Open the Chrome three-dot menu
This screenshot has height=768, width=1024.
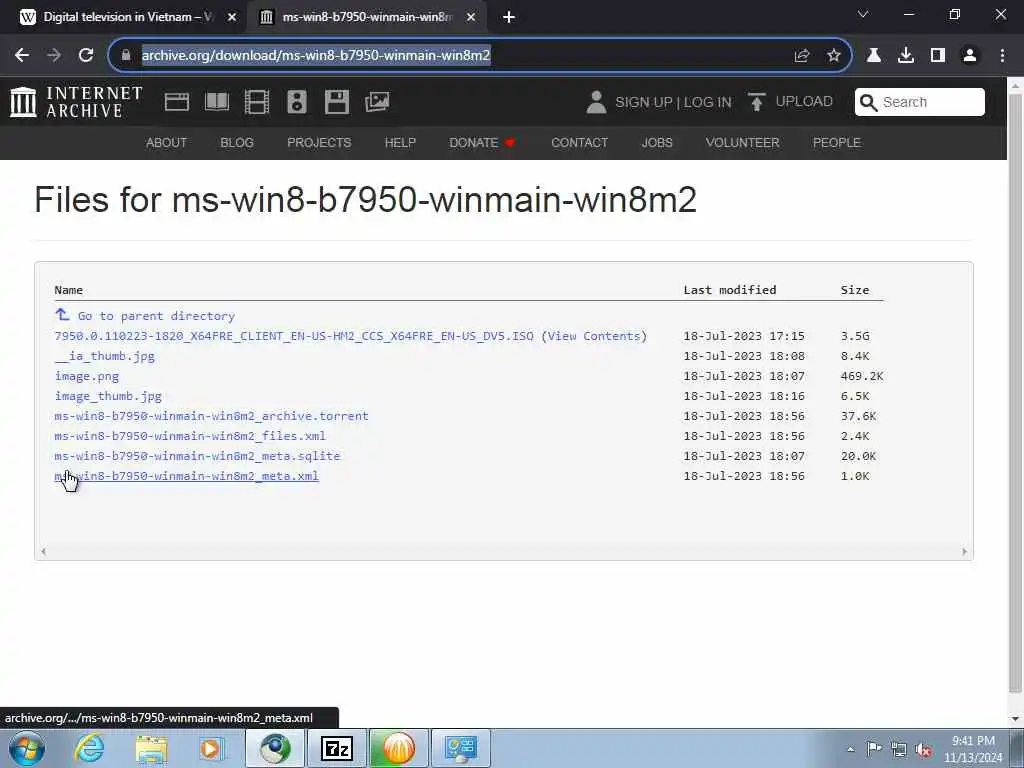click(x=1002, y=56)
